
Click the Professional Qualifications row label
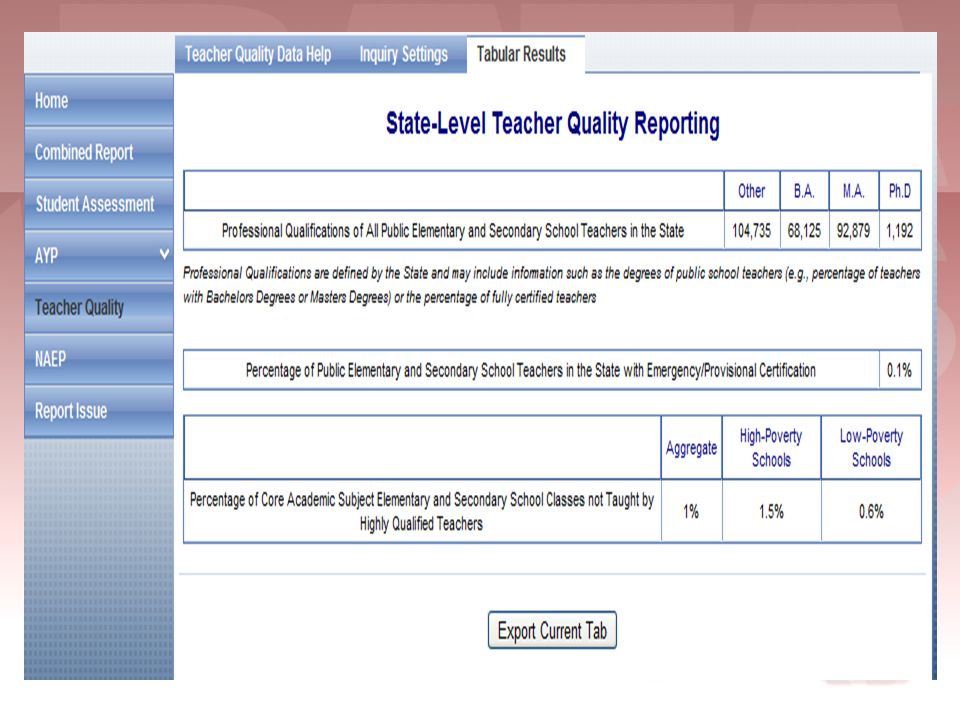(x=453, y=231)
